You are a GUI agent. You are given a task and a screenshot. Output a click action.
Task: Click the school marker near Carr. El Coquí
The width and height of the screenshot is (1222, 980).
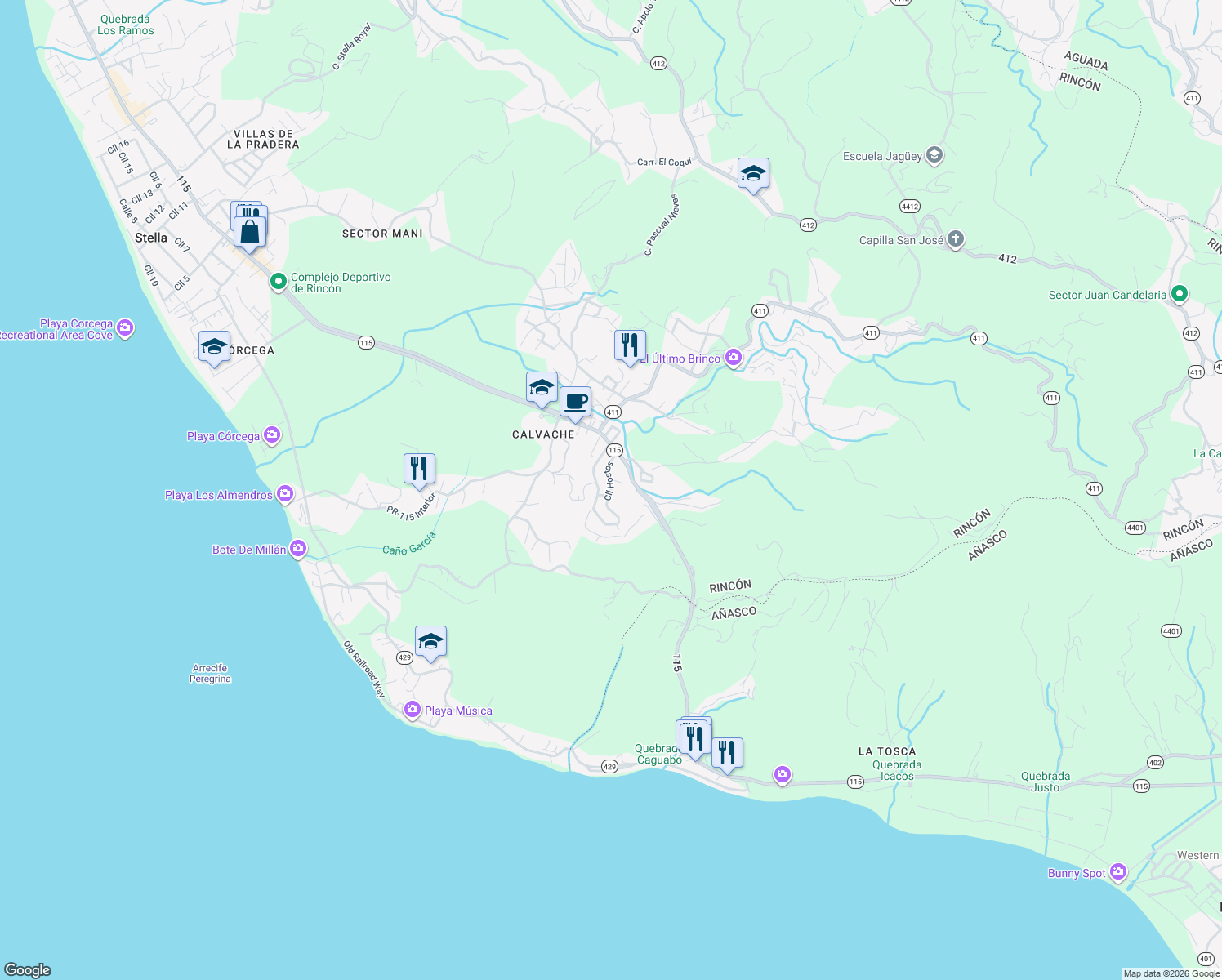[x=753, y=172]
